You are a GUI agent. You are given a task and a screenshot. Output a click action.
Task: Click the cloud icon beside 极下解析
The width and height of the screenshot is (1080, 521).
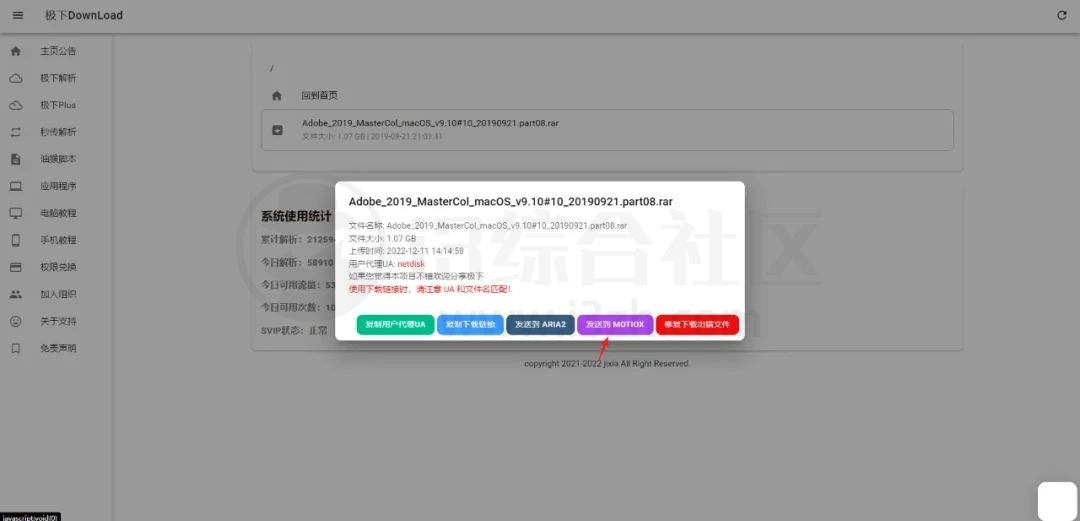click(16, 79)
